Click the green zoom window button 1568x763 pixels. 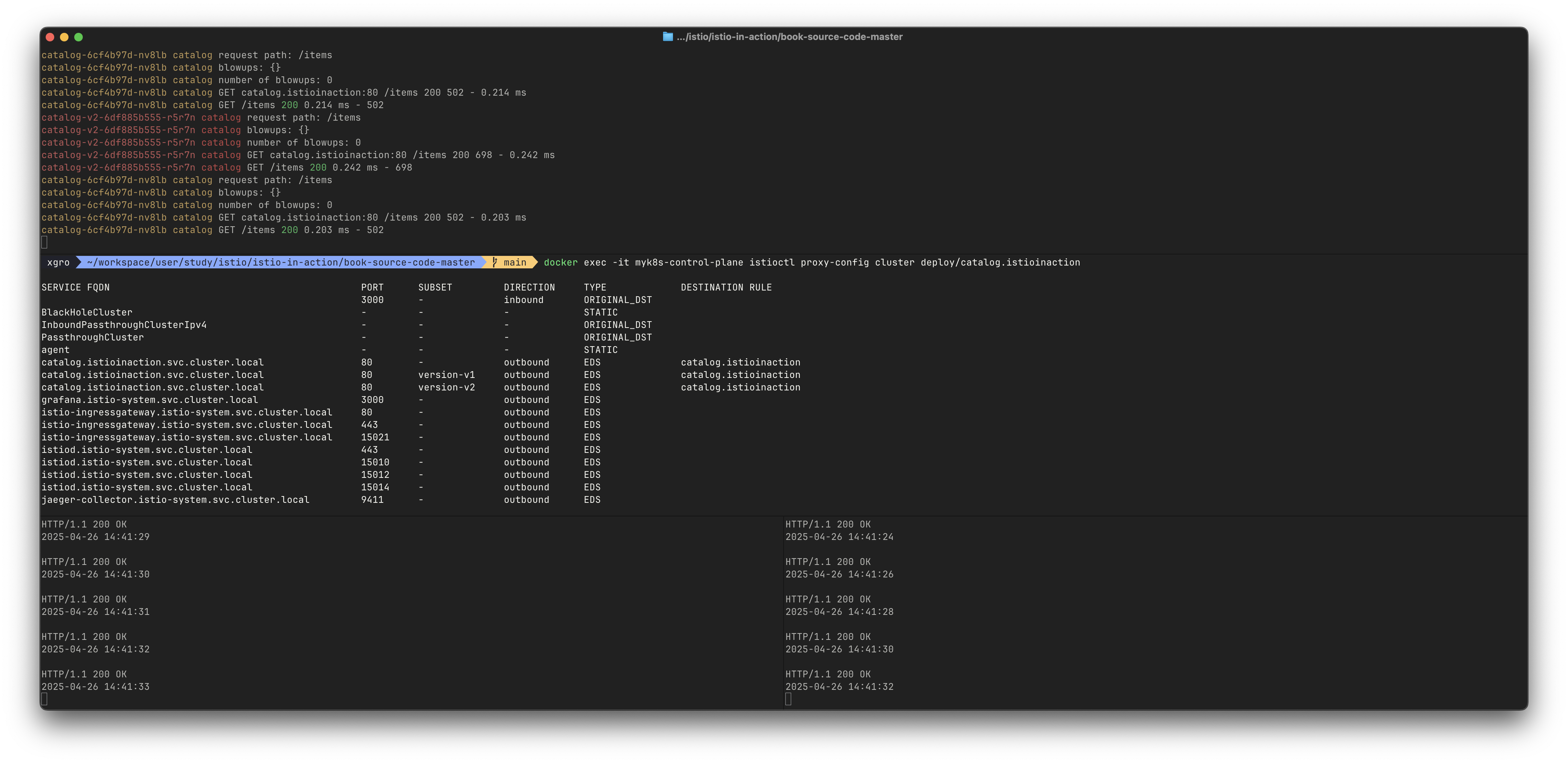(x=79, y=37)
